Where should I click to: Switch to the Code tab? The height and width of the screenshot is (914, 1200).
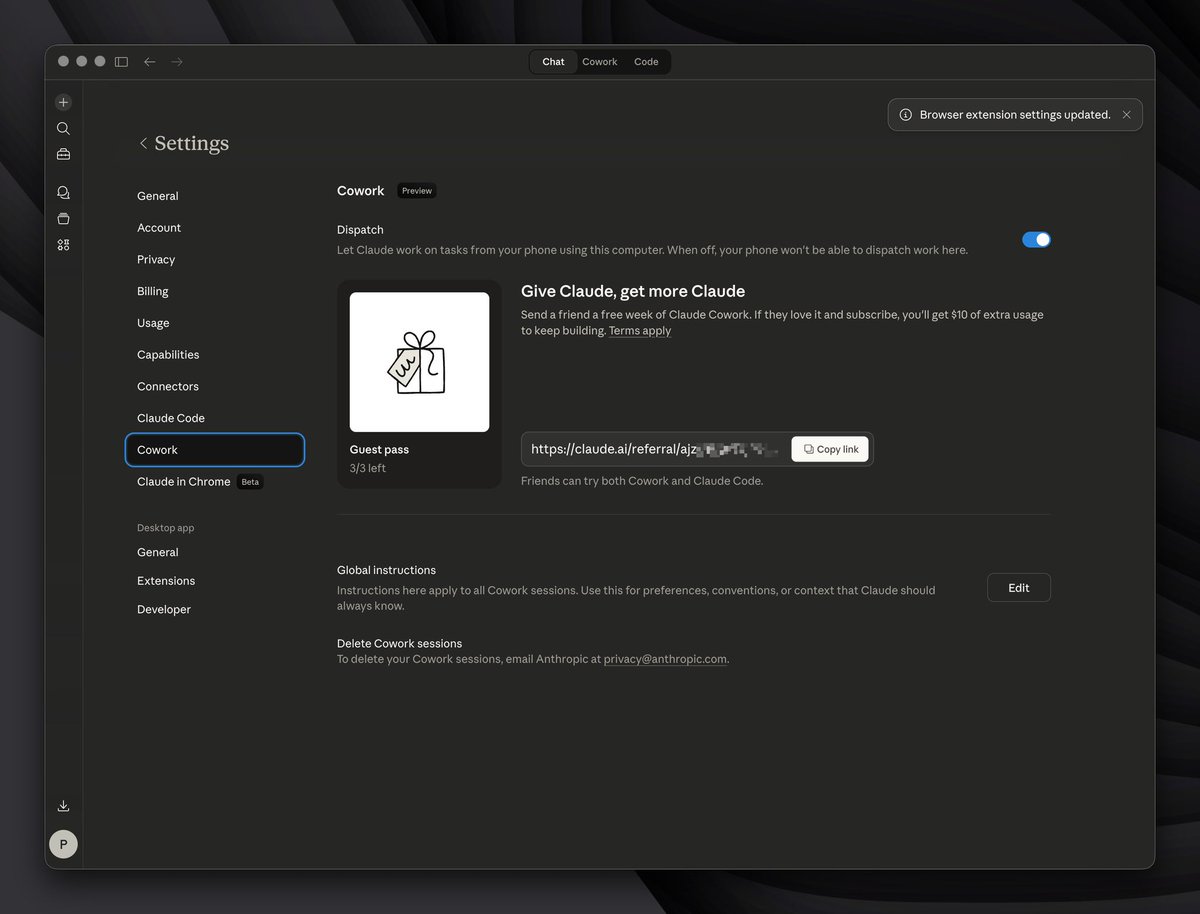point(646,62)
